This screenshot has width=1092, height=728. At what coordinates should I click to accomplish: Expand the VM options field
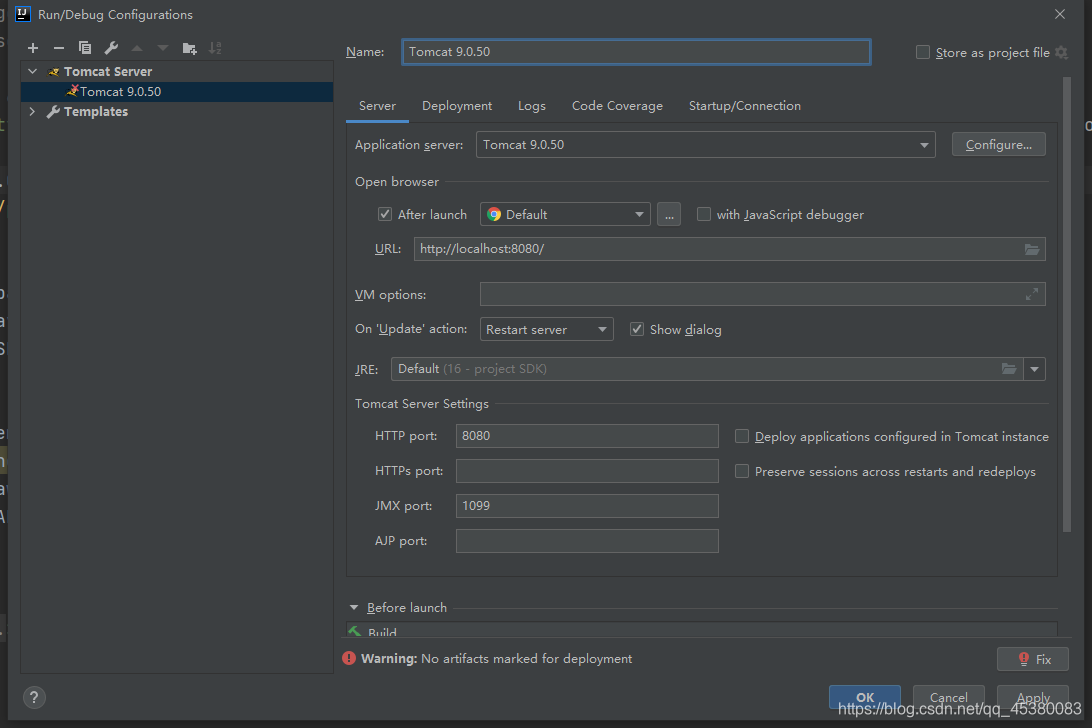(x=1032, y=295)
